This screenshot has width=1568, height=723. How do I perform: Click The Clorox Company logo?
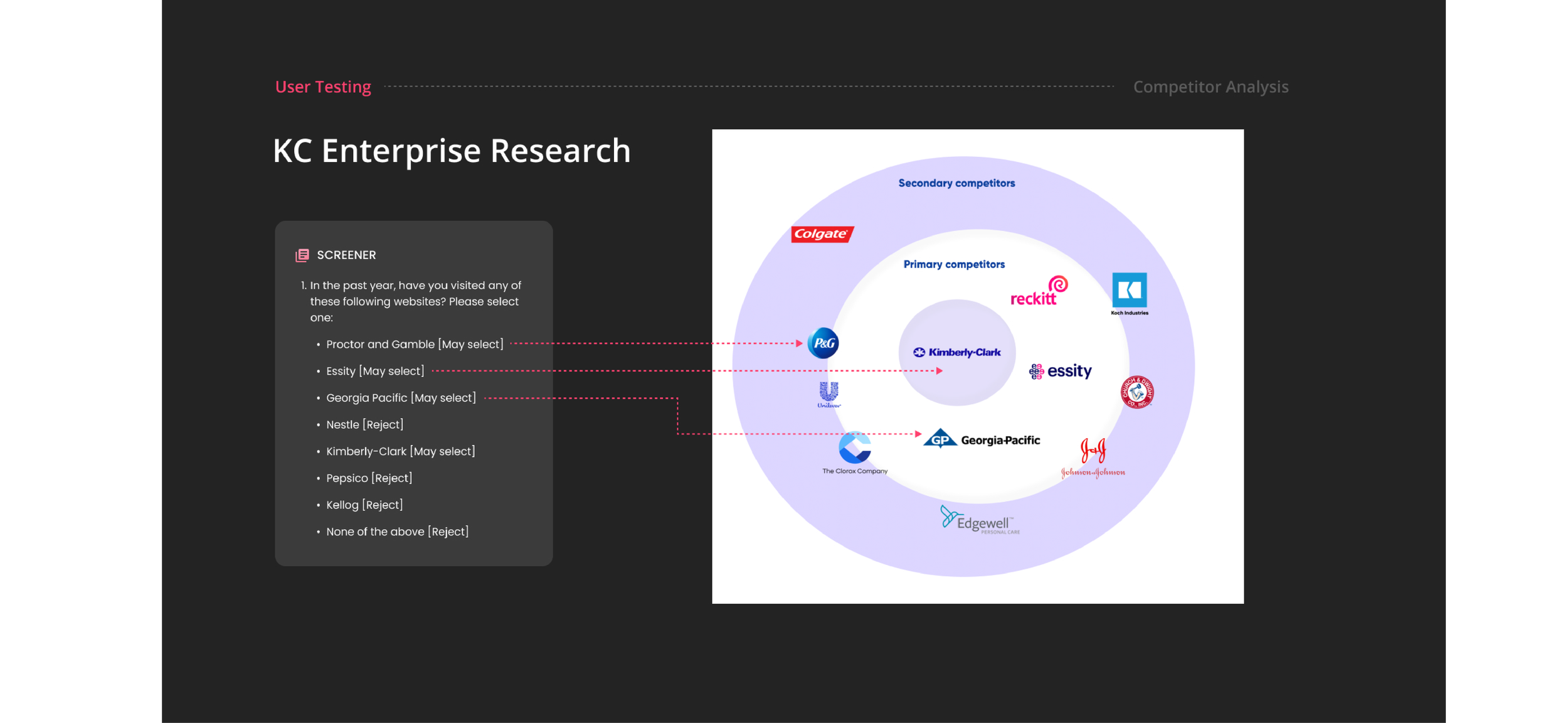(854, 452)
